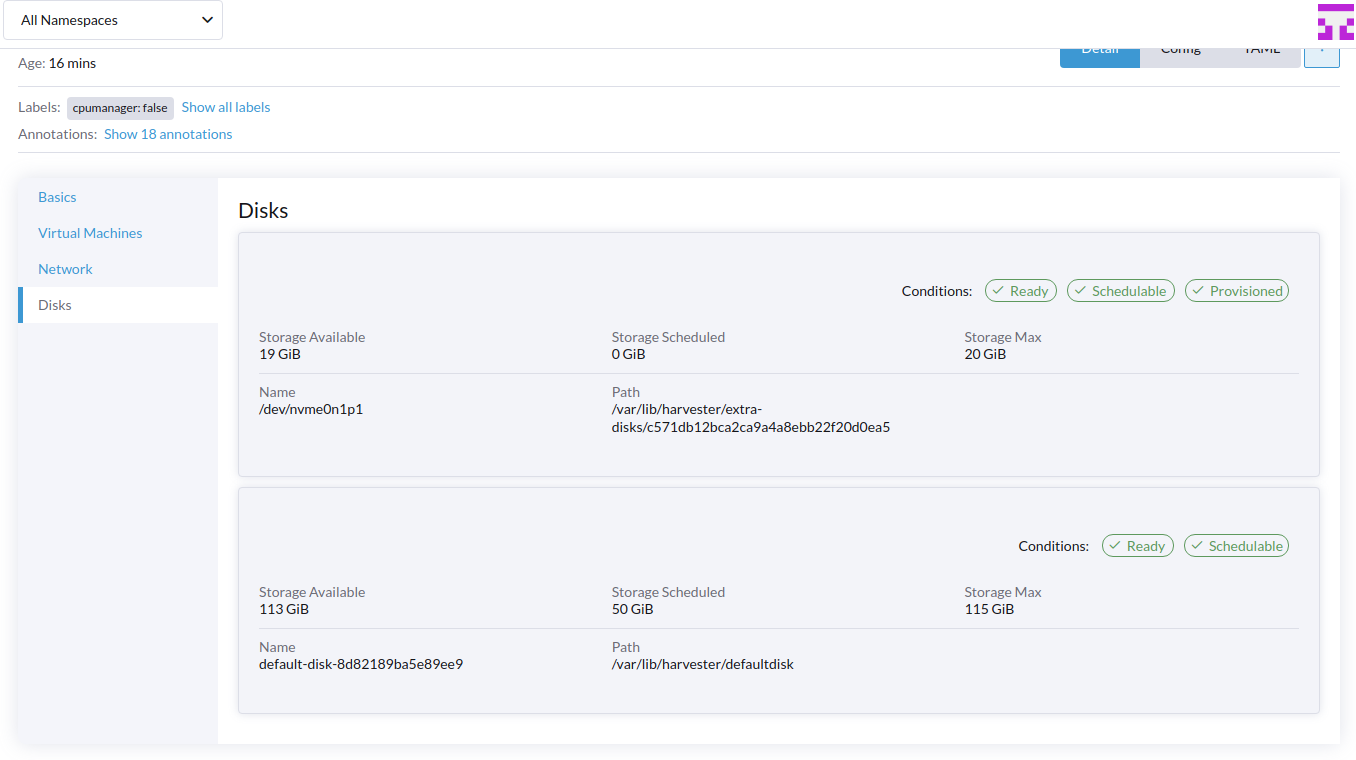
Task: Click the extra-disks path value
Action: [x=751, y=418]
